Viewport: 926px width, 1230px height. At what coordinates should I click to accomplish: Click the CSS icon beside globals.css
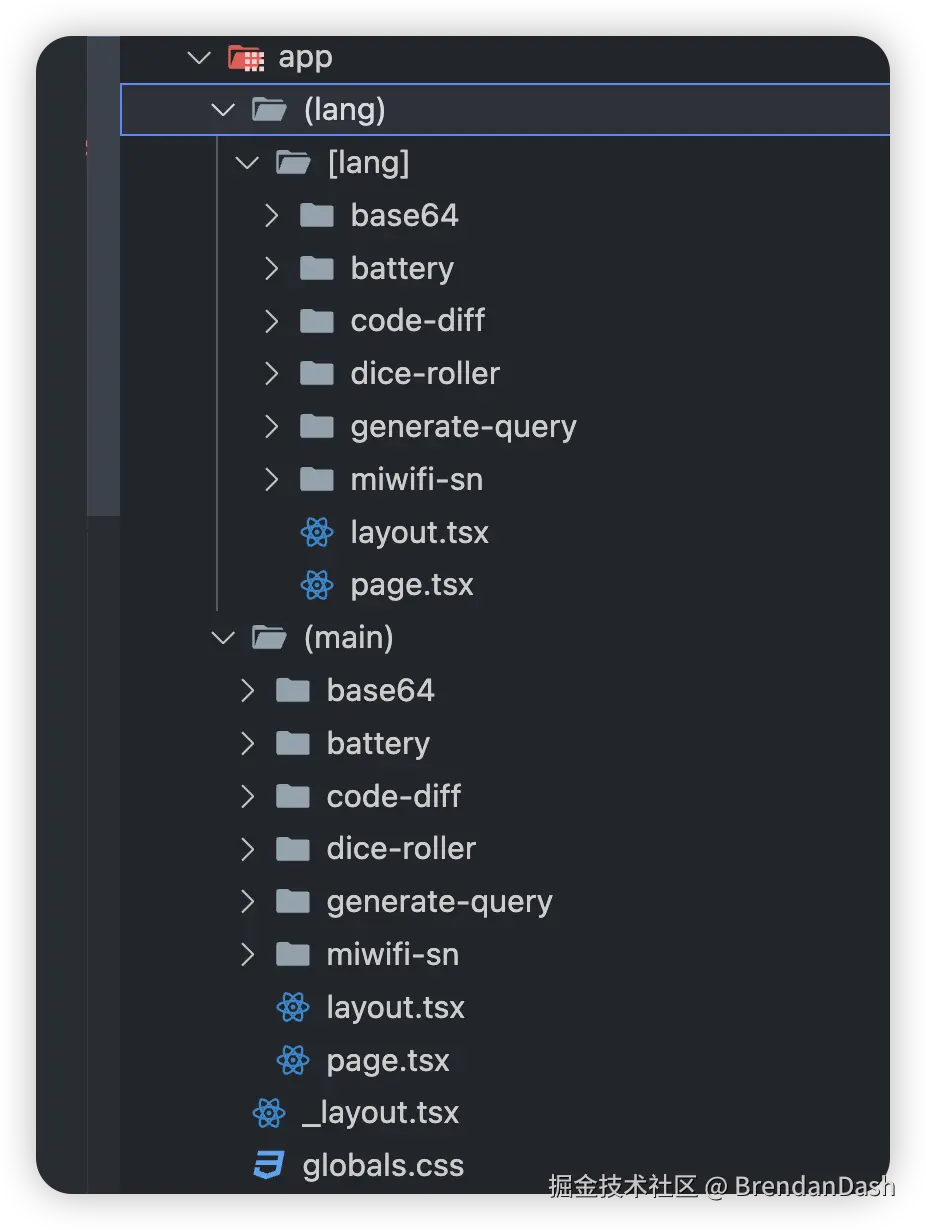point(269,1166)
